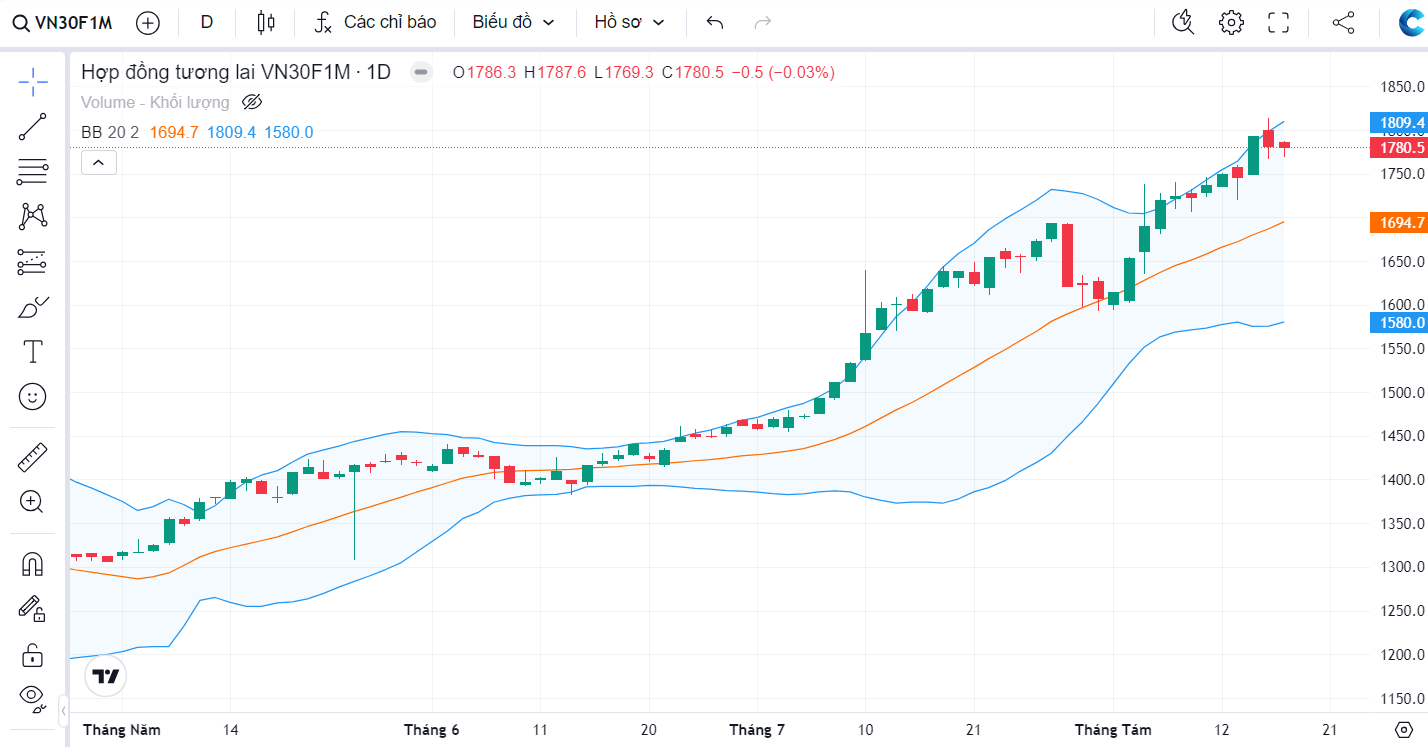Click the orange 1694.7 basis price label
Image resolution: width=1428 pixels, height=747 pixels.
pos(1398,223)
